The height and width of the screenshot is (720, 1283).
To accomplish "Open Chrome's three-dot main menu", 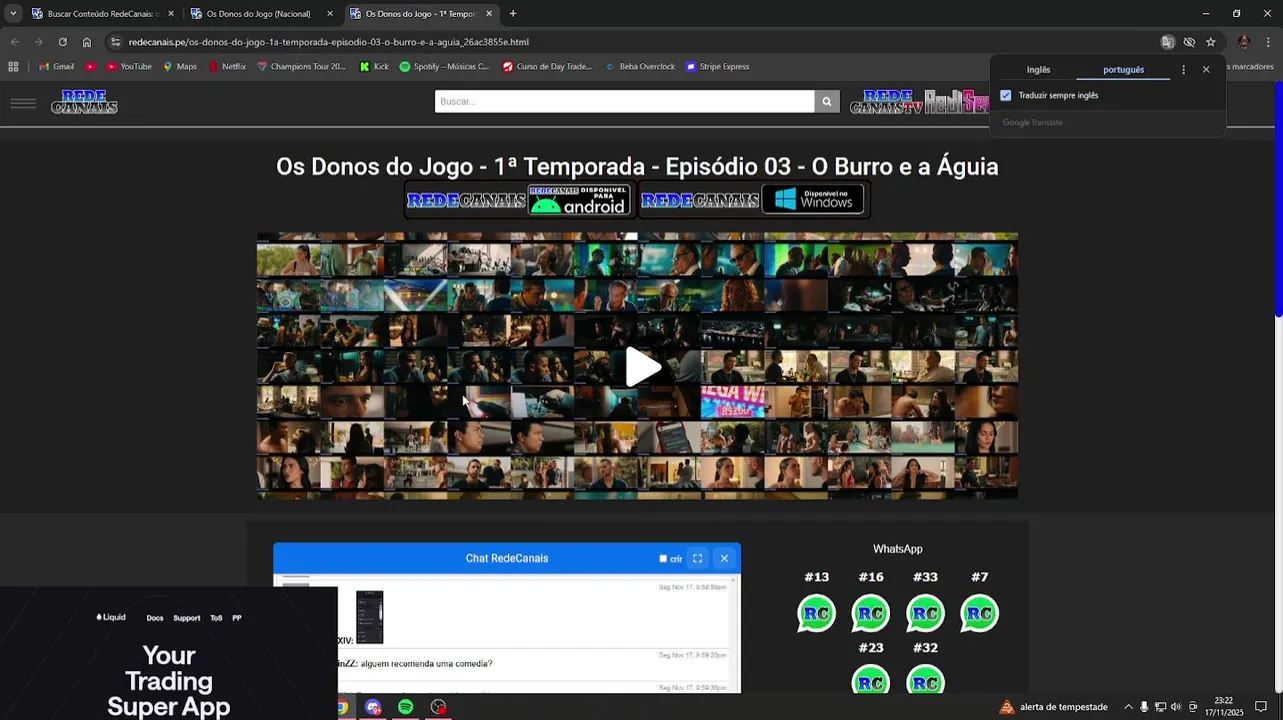I will 1268,42.
